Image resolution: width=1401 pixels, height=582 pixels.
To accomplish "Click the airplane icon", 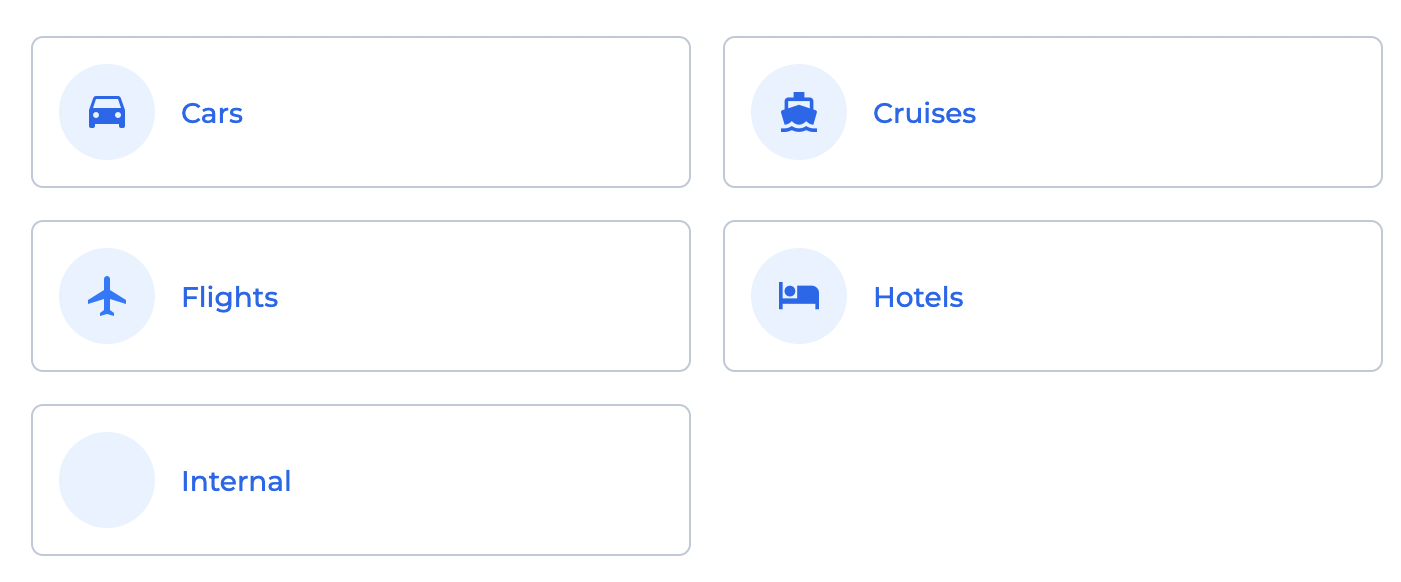I will [x=107, y=296].
